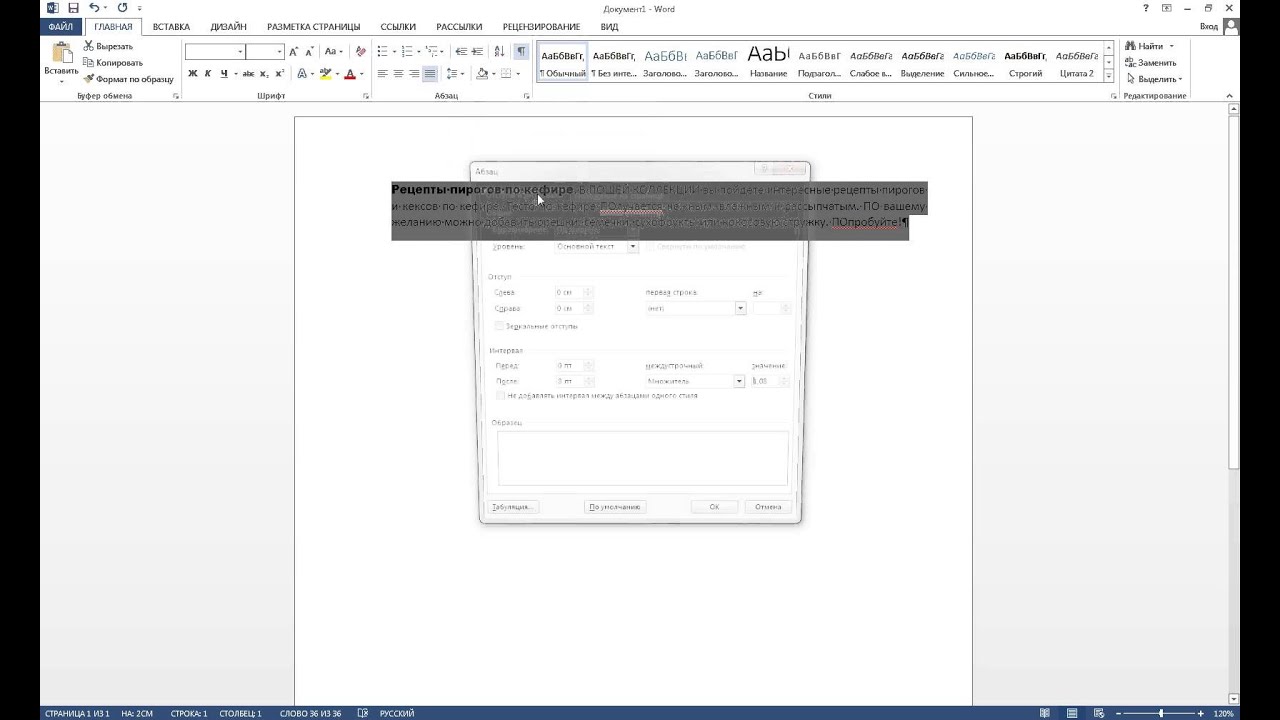Open Табуляция settings button

click(x=512, y=507)
